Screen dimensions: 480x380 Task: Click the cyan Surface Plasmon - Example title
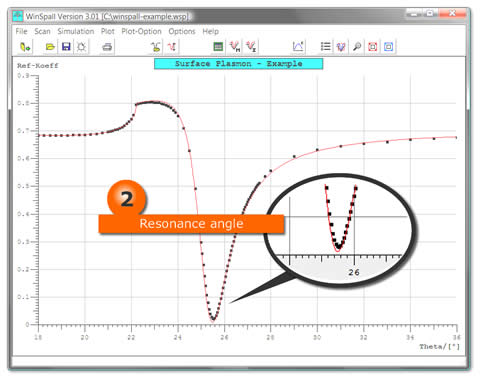coord(238,64)
